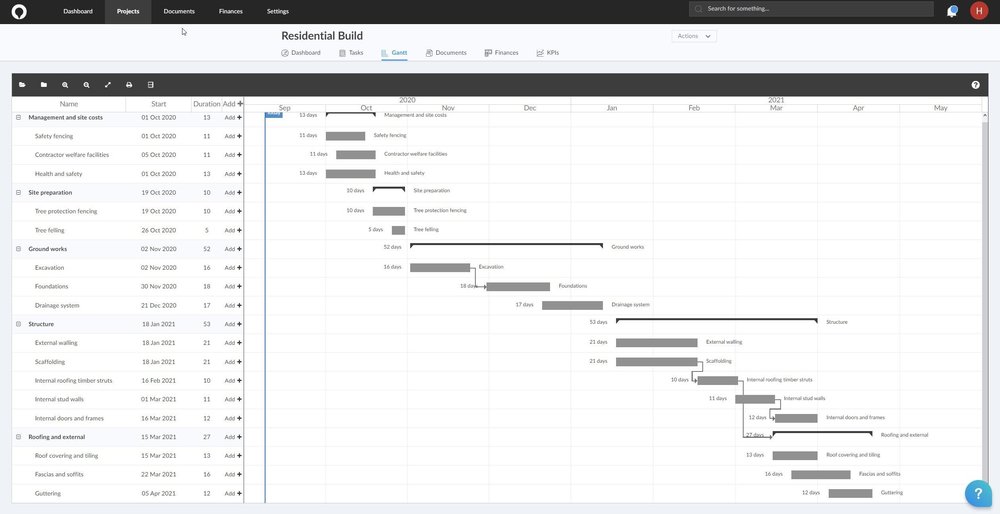The width and height of the screenshot is (1000, 514).
Task: Switch to the project Finances tab
Action: [x=501, y=53]
